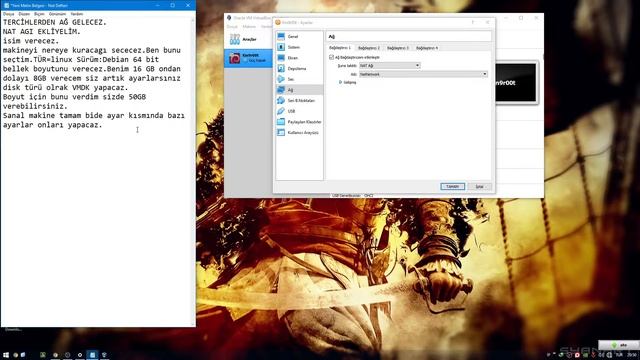
Task: Open the Ses settings category
Action: [299, 79]
